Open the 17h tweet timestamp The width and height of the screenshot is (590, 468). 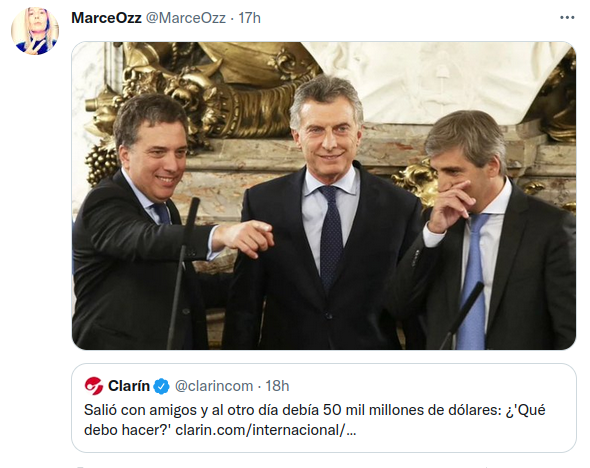tap(249, 18)
